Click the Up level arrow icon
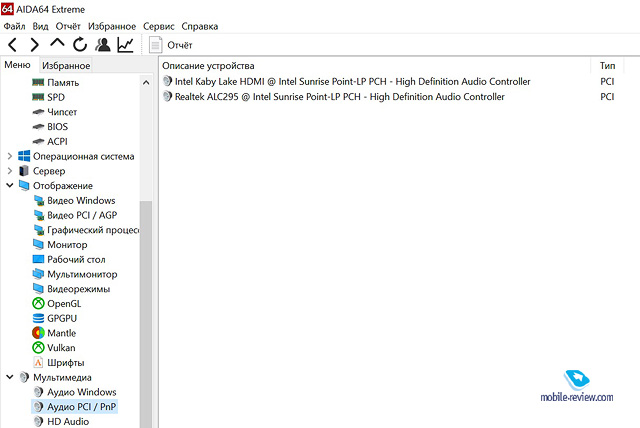 [x=57, y=45]
